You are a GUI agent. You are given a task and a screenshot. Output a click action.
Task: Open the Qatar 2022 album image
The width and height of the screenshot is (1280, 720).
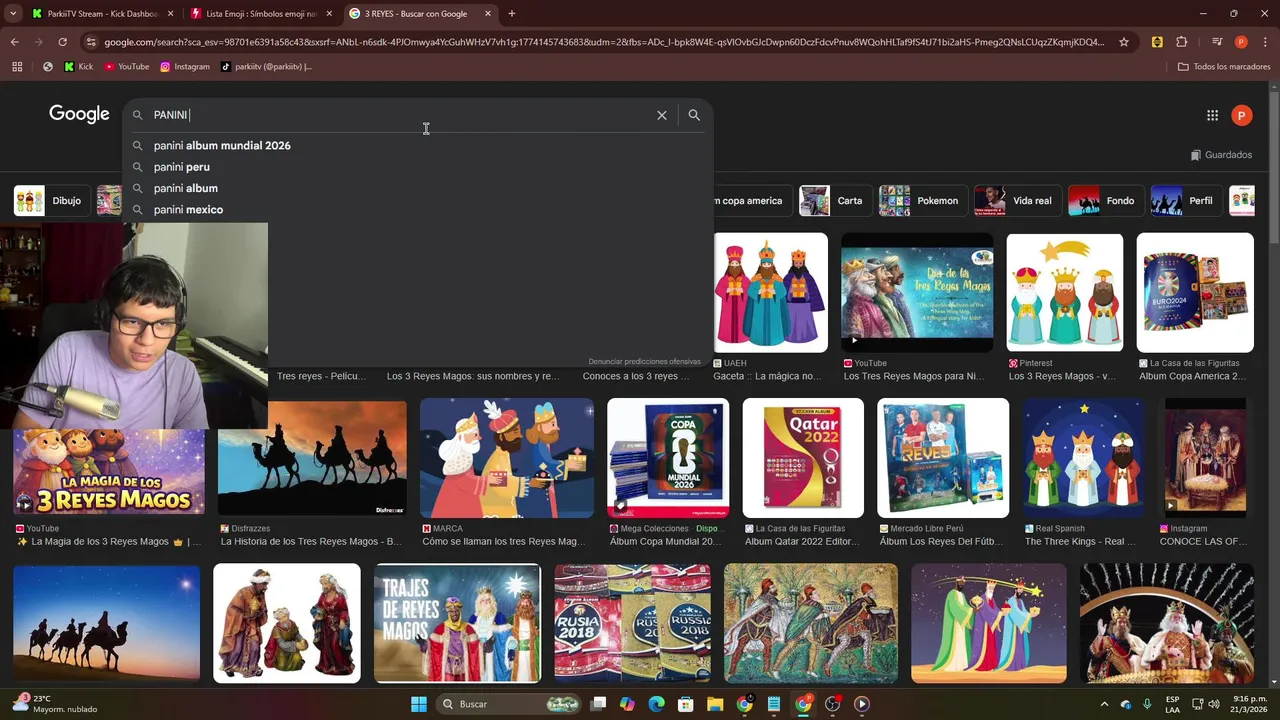(803, 458)
